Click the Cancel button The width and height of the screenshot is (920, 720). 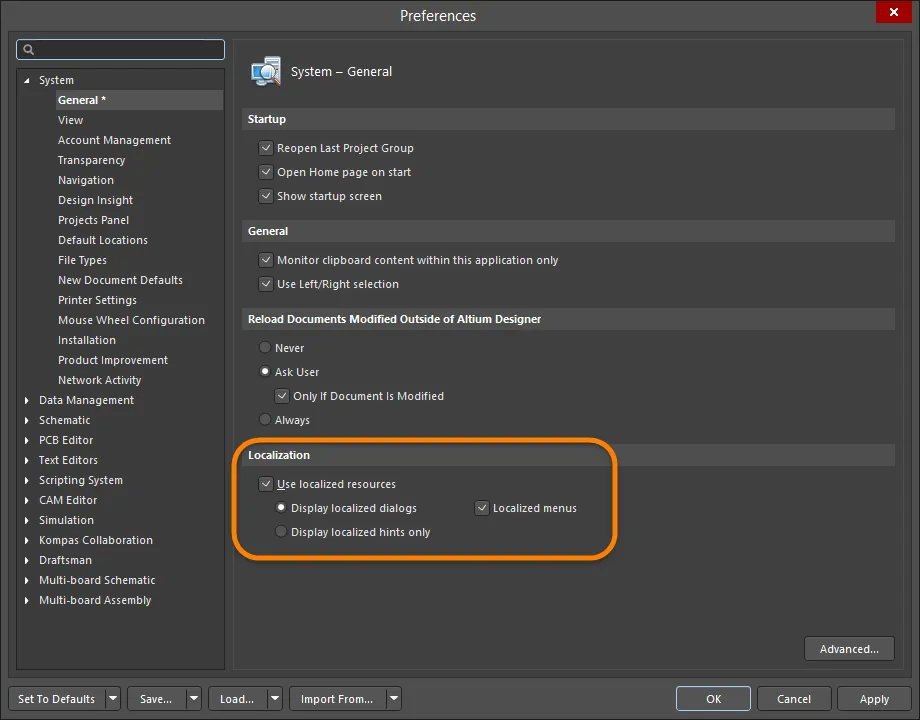point(794,698)
